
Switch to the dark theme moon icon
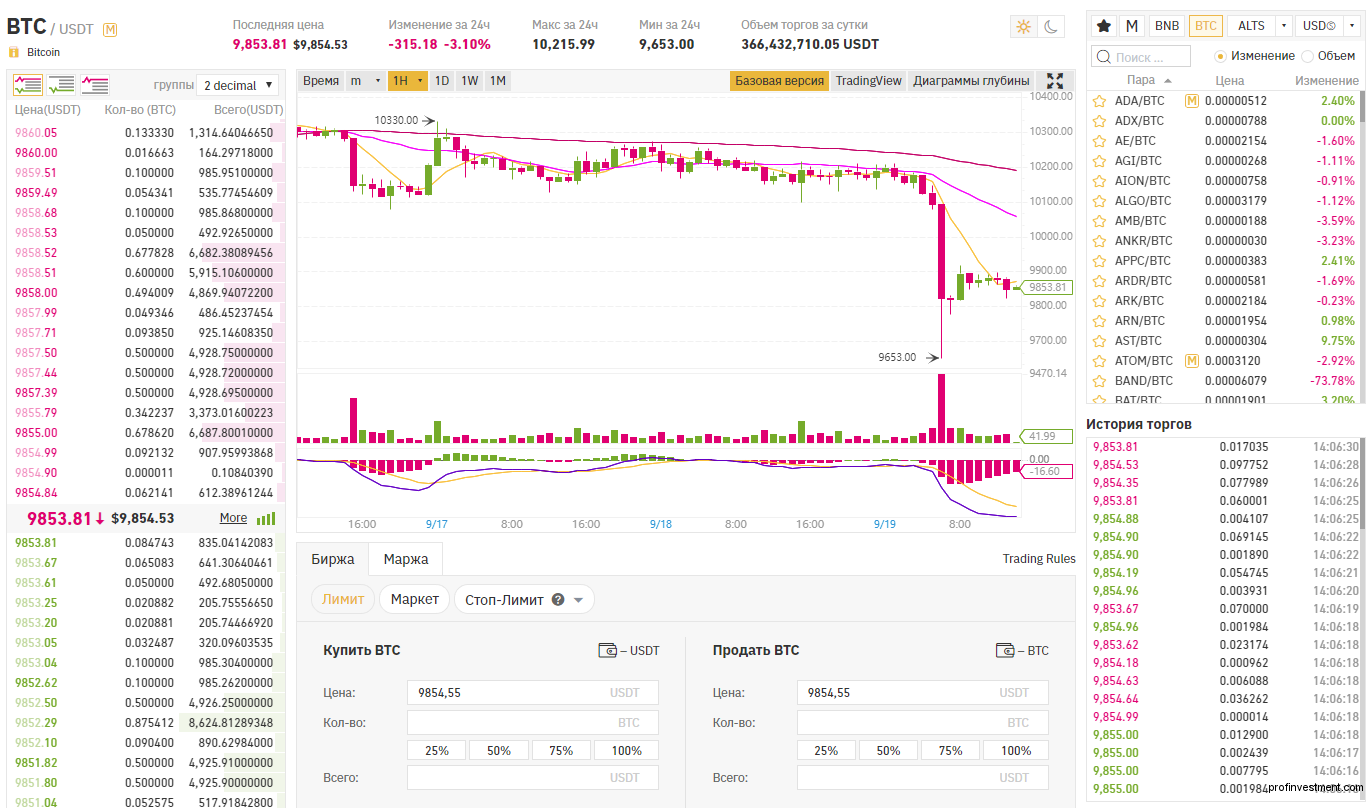pos(1051,27)
